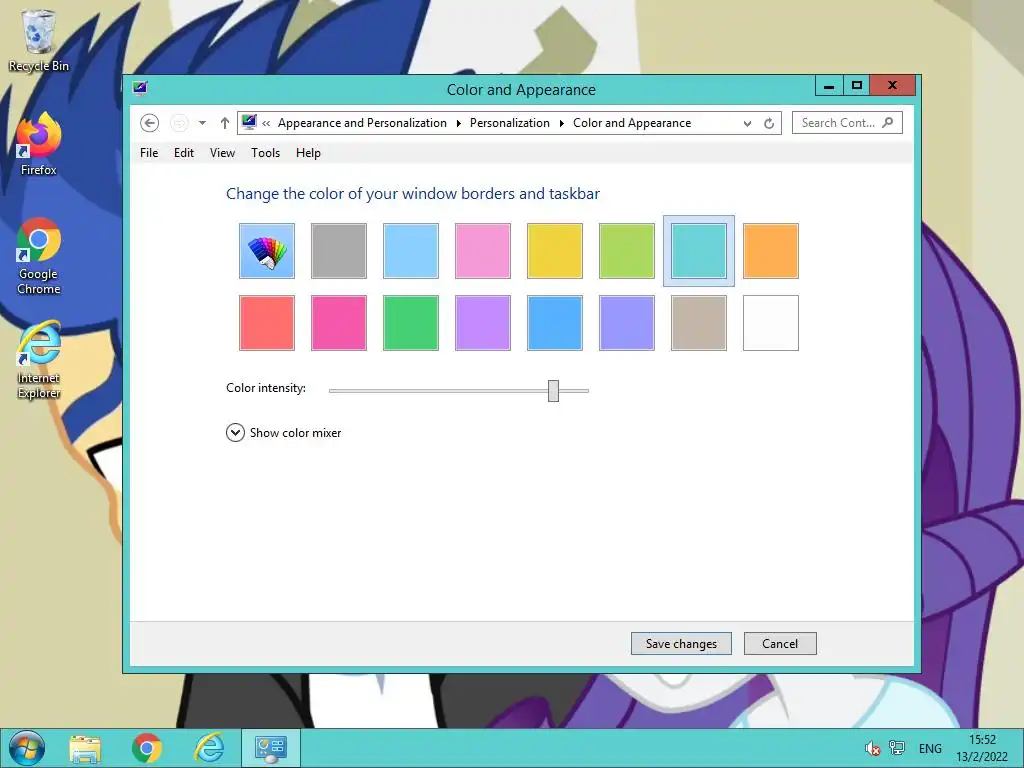
Task: Launch Firefox from the desktop shortcut
Action: point(39,144)
